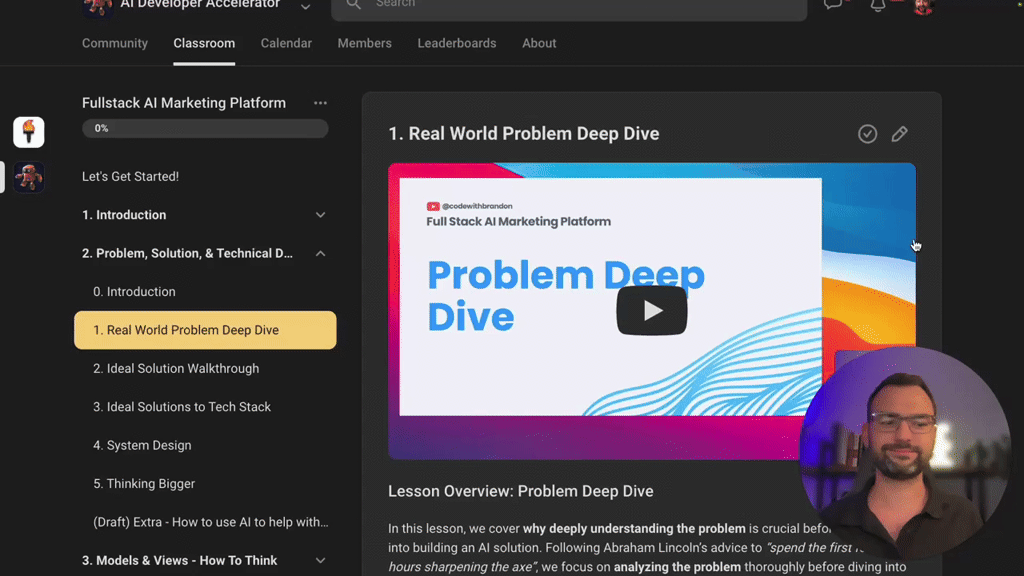The height and width of the screenshot is (576, 1024).
Task: Click the 0% course progress bar
Action: click(205, 129)
